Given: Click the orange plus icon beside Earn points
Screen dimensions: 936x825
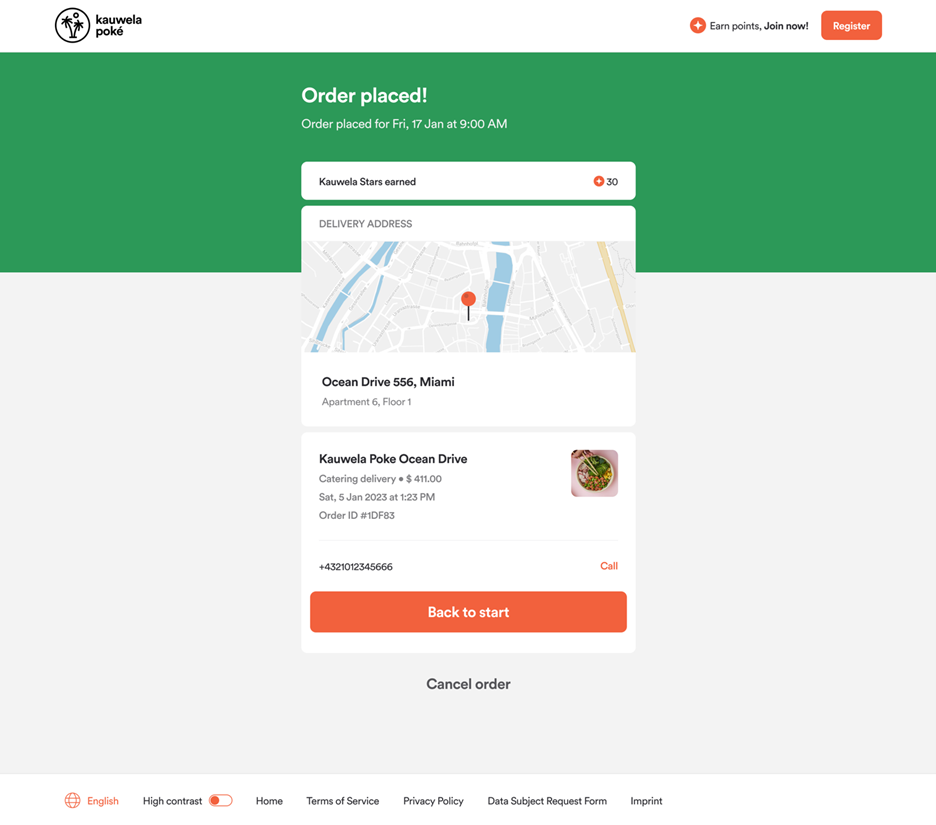Looking at the screenshot, I should 697,26.
